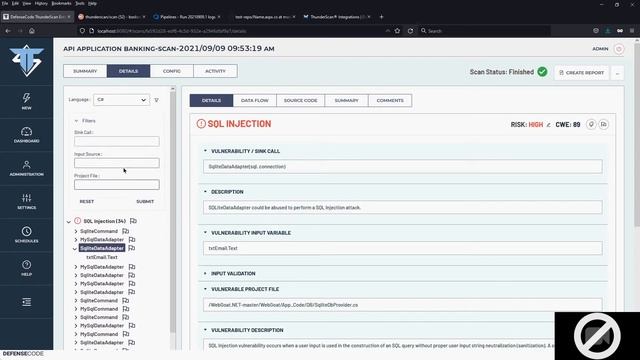This screenshot has height=360, width=640.
Task: Click the main page vertical scrollbar
Action: click(637, 135)
